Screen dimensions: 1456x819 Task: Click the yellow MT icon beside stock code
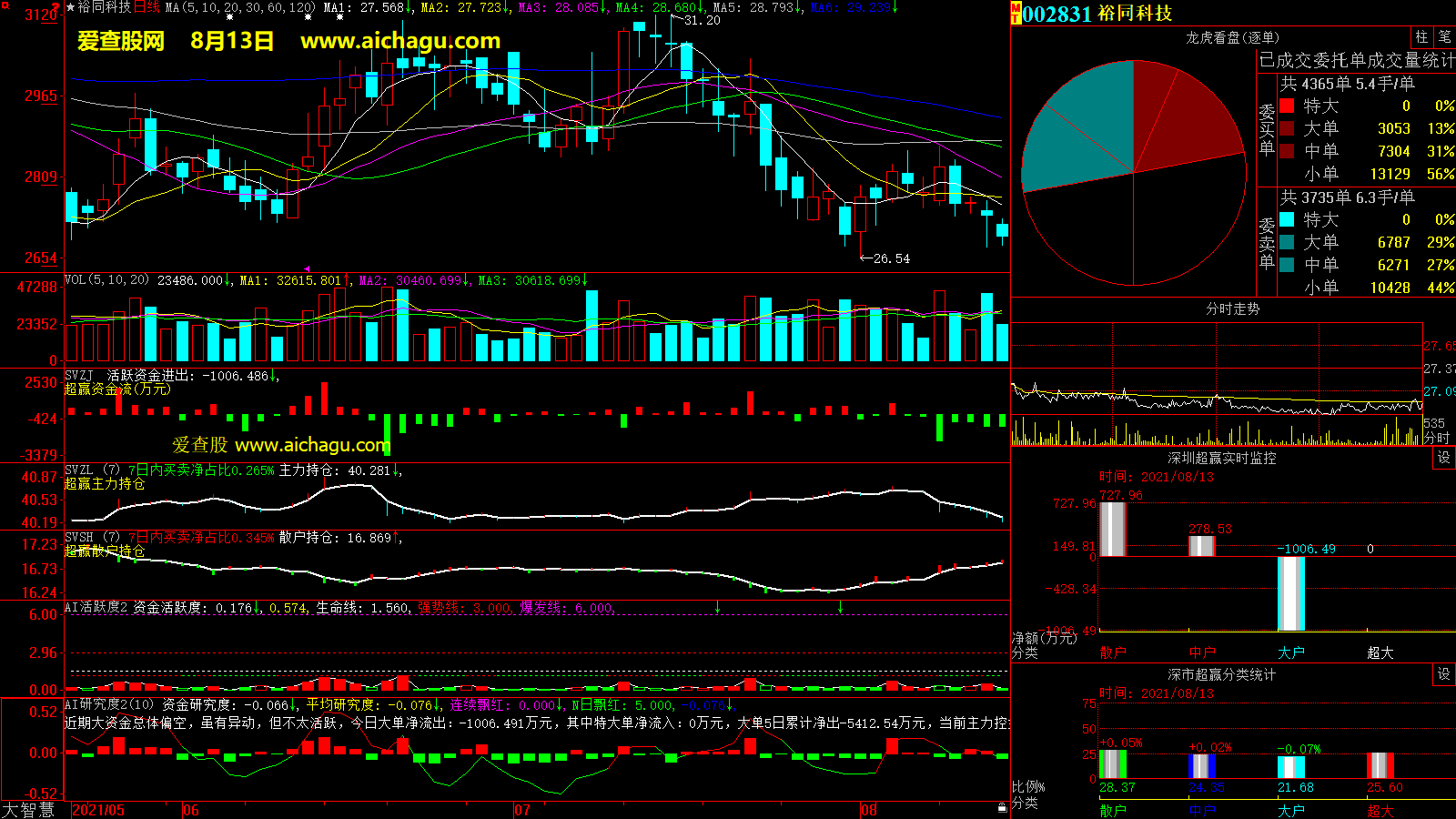1016,14
